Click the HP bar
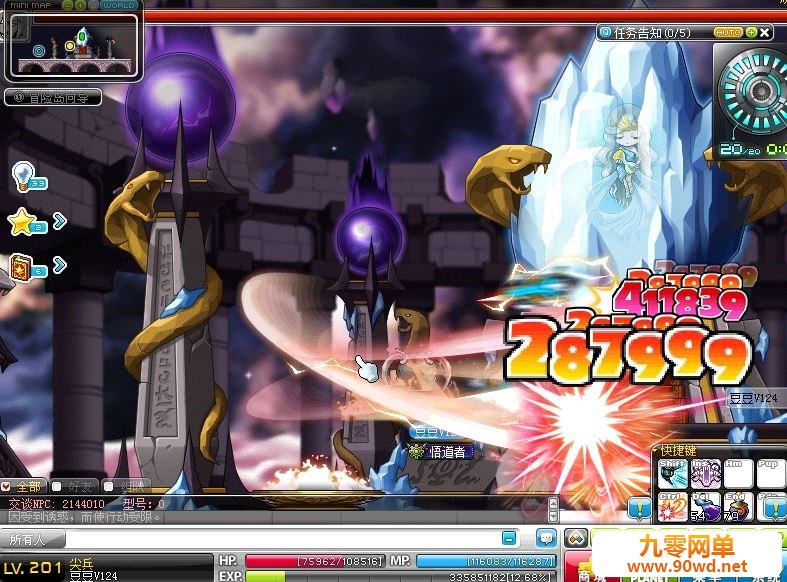 [x=315, y=561]
